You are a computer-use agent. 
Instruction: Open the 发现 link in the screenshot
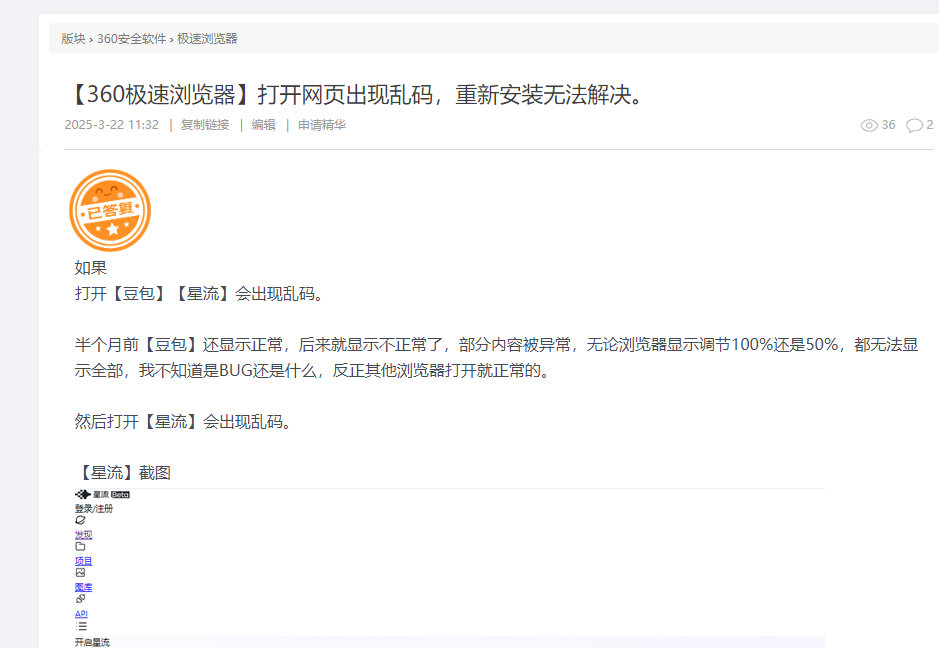coord(83,535)
